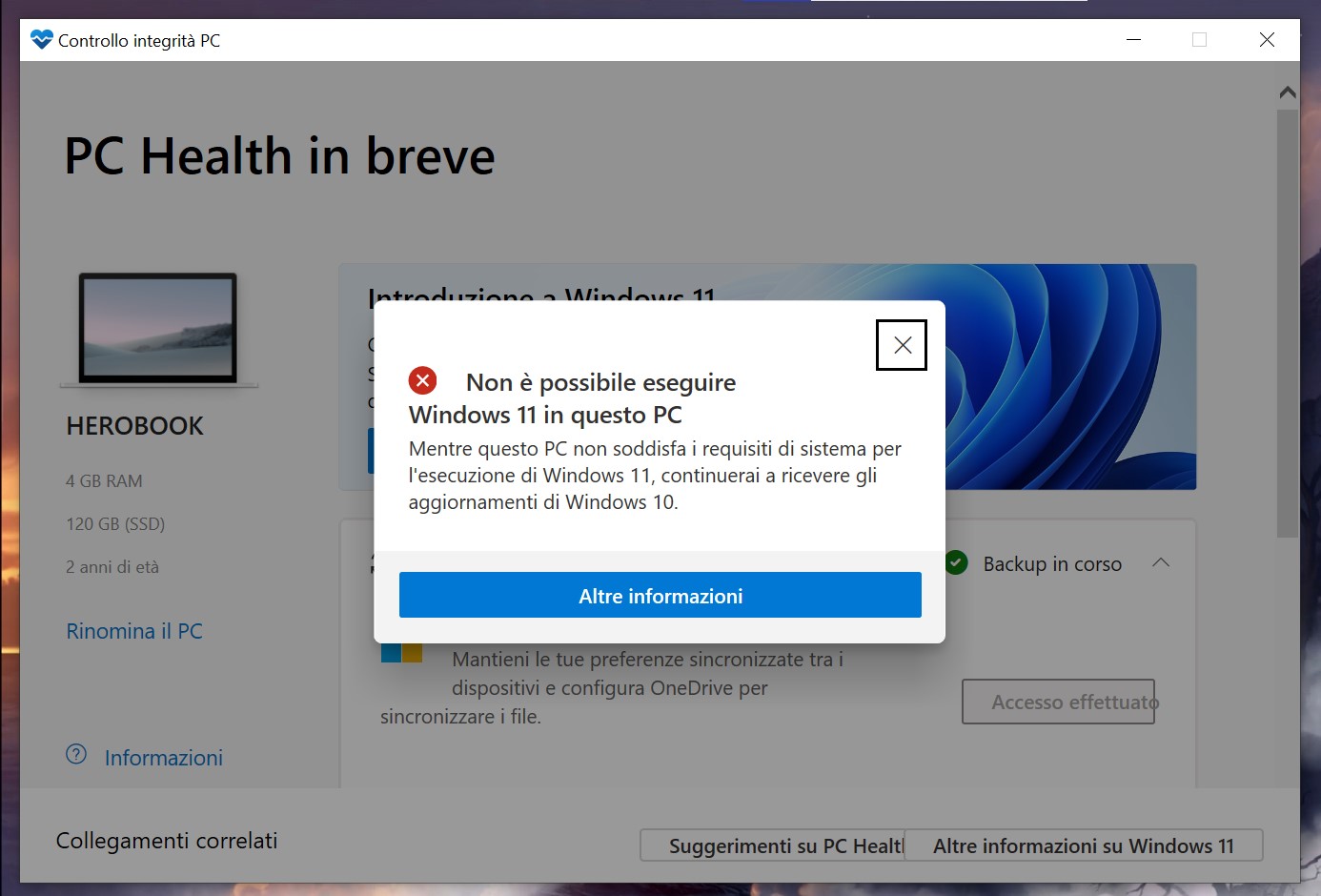This screenshot has width=1321, height=896.
Task: Close the Windows 11 compatibility dialog
Action: point(902,345)
